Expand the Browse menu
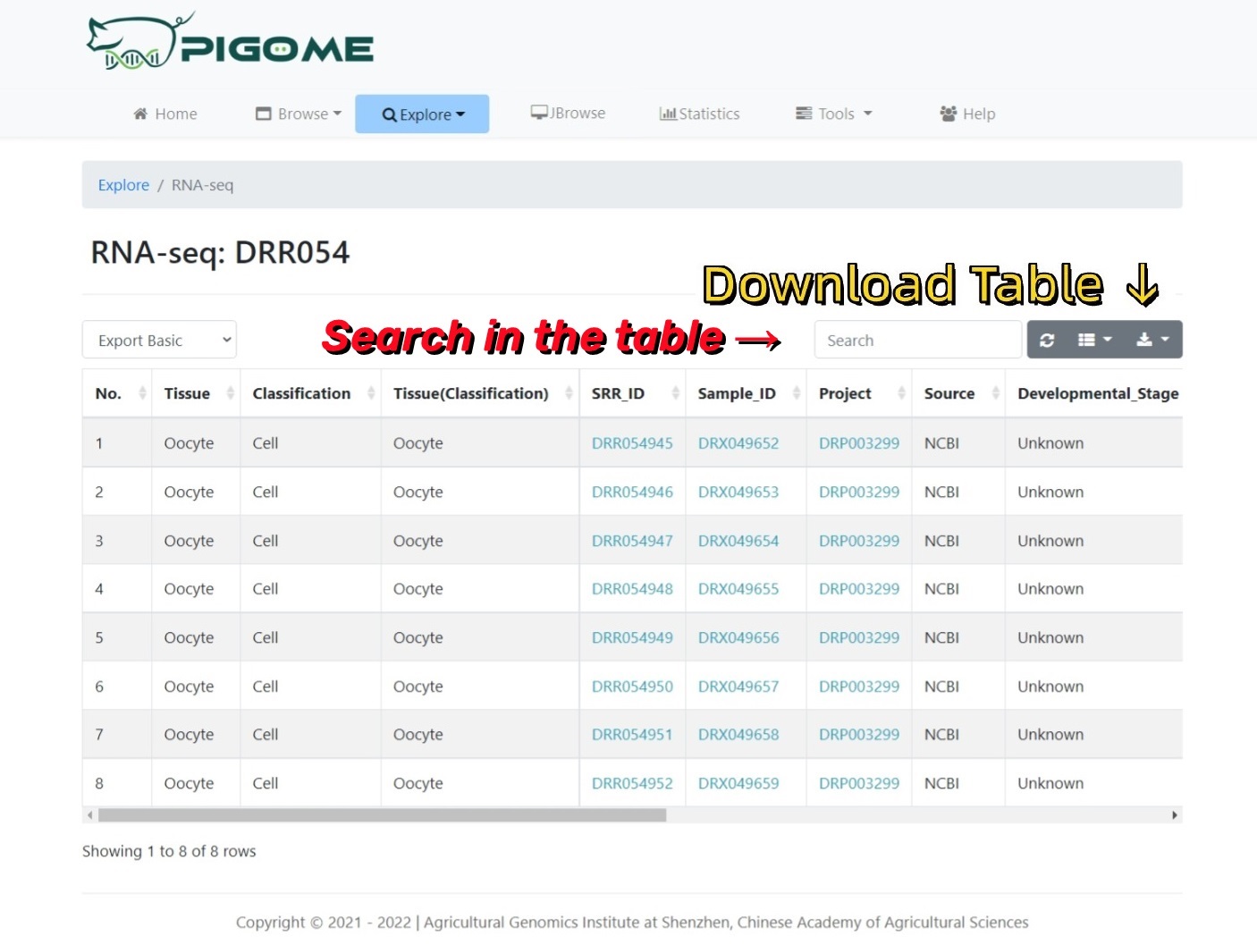Image resolution: width=1257 pixels, height=952 pixels. coord(299,114)
